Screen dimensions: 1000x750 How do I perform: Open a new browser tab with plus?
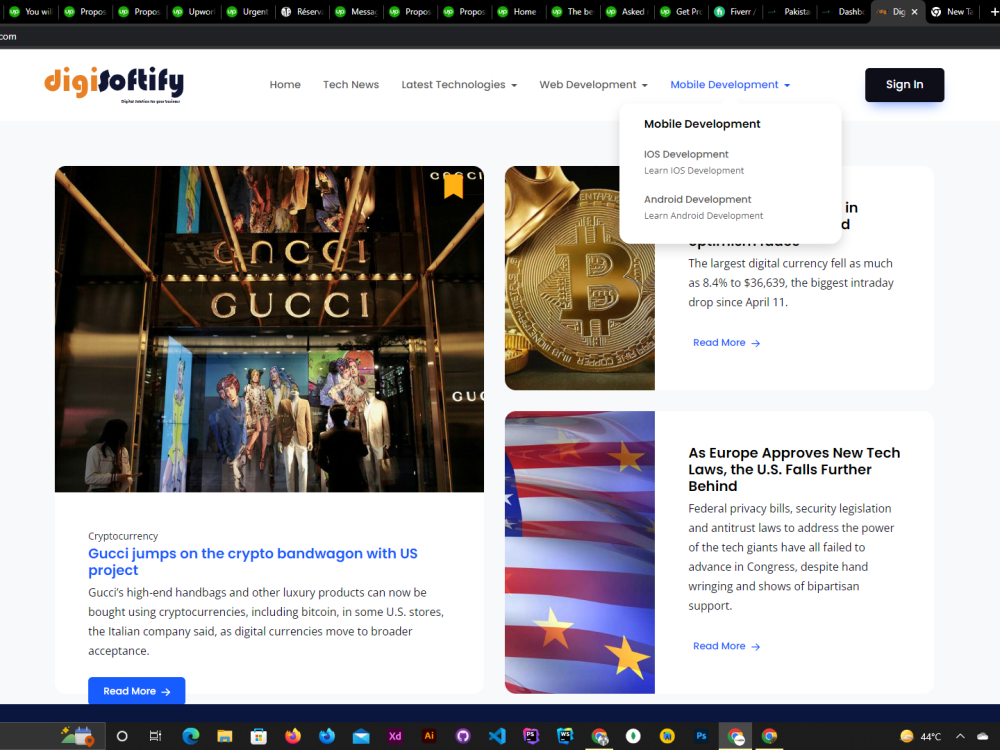pyautogui.click(x=994, y=11)
